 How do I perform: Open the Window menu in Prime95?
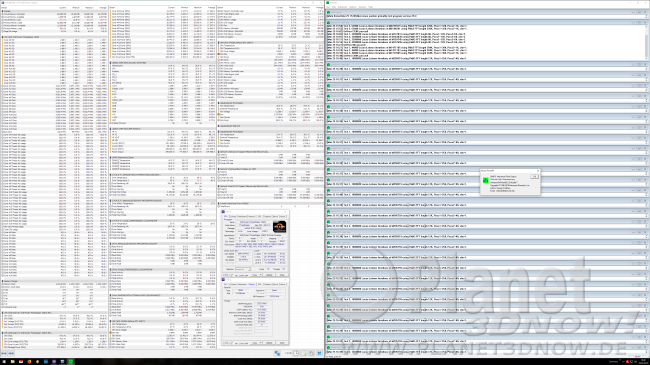pos(362,7)
